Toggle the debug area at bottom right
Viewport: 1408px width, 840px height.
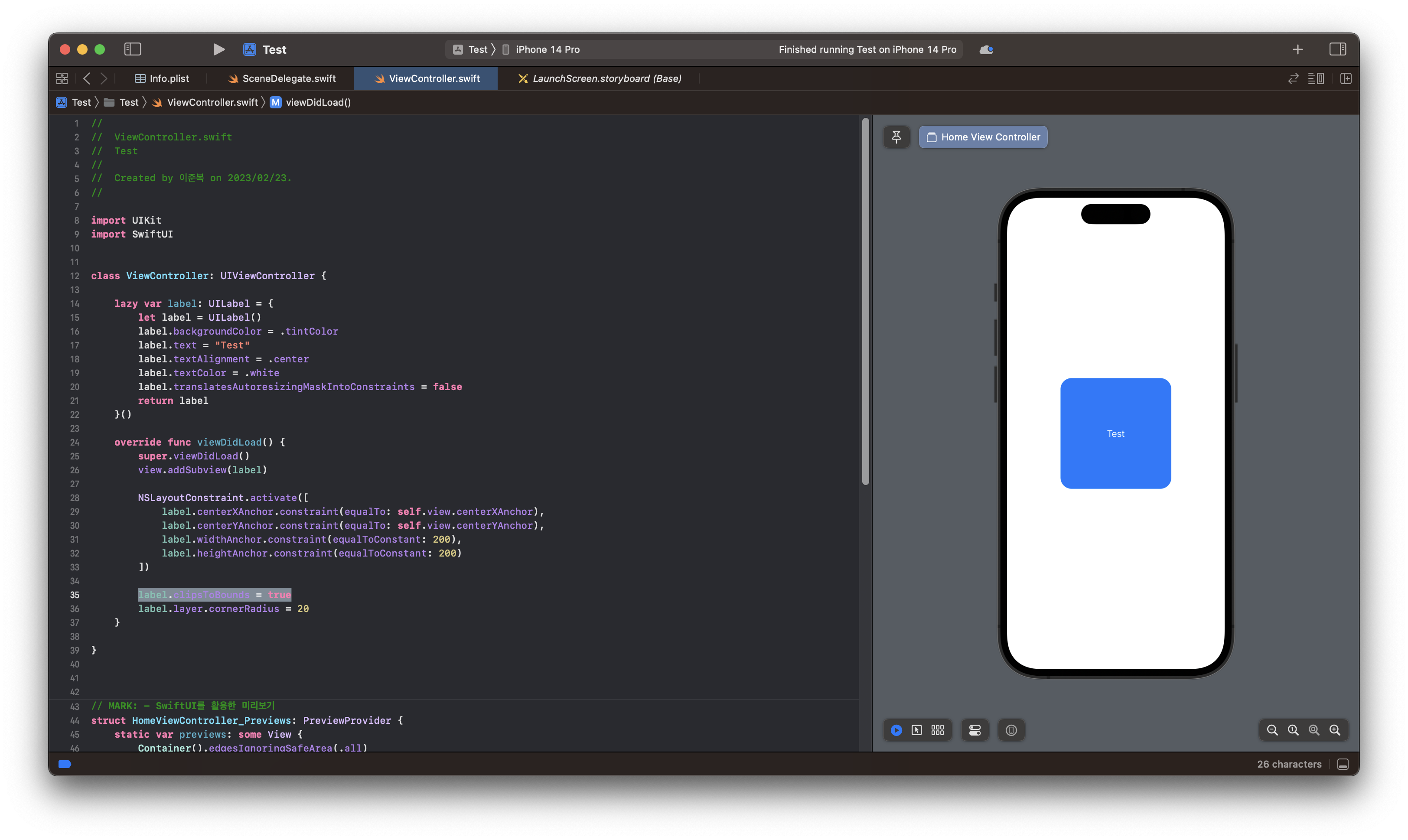tap(1343, 764)
